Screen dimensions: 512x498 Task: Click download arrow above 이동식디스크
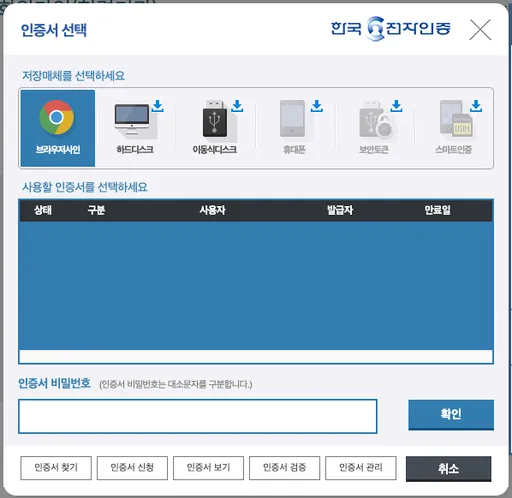pyautogui.click(x=237, y=106)
